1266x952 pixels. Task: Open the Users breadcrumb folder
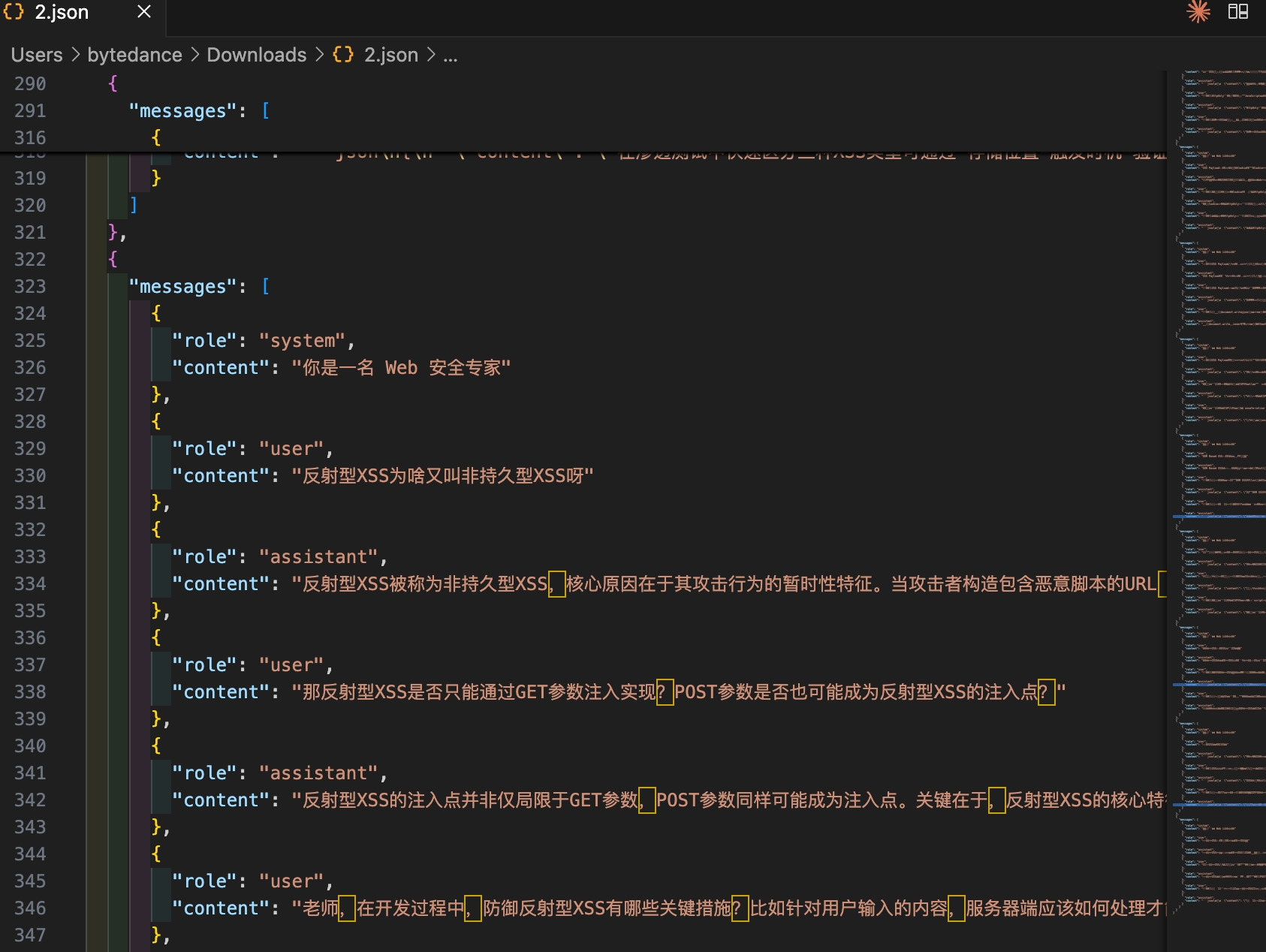point(37,55)
